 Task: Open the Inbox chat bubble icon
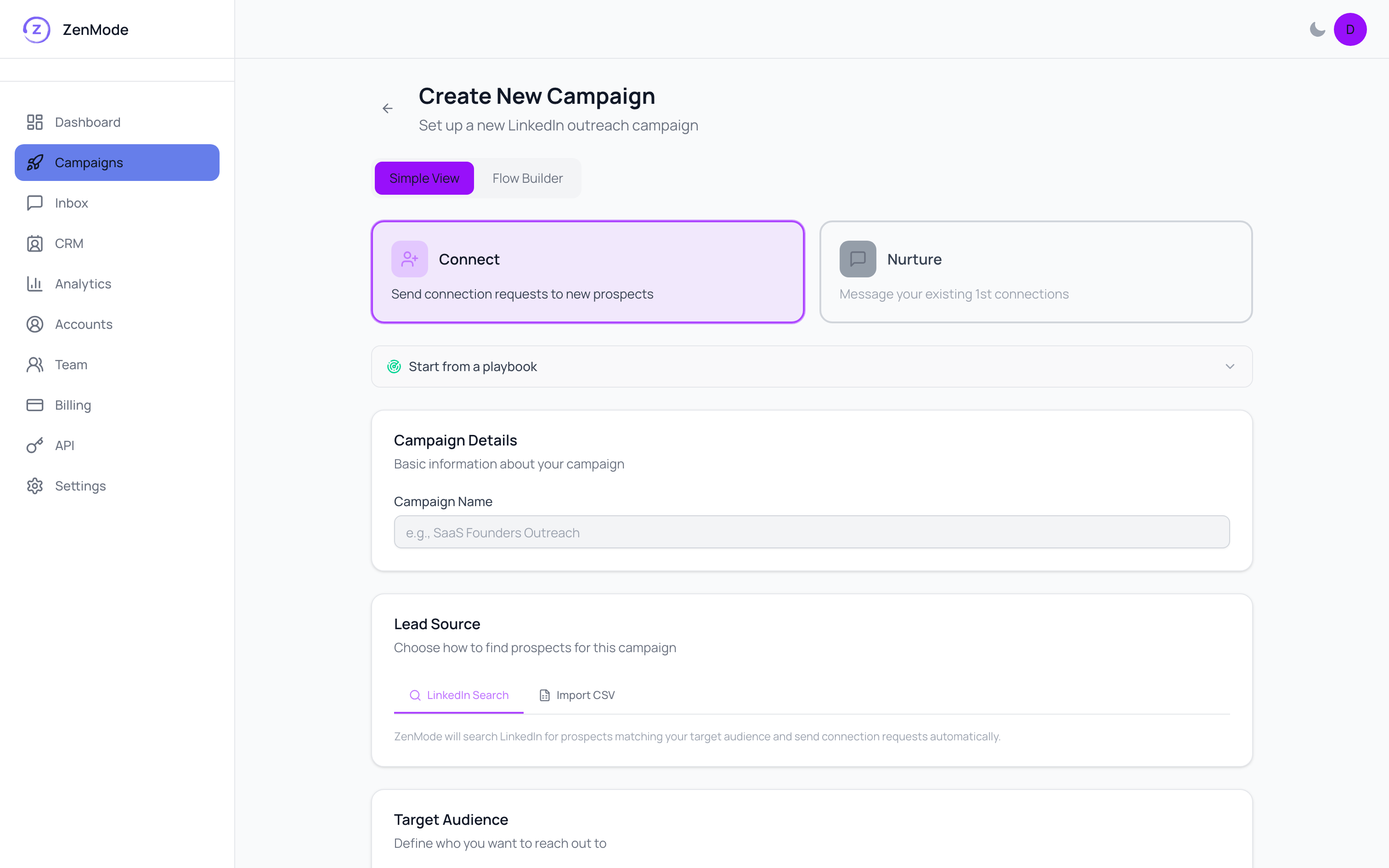pyautogui.click(x=35, y=203)
